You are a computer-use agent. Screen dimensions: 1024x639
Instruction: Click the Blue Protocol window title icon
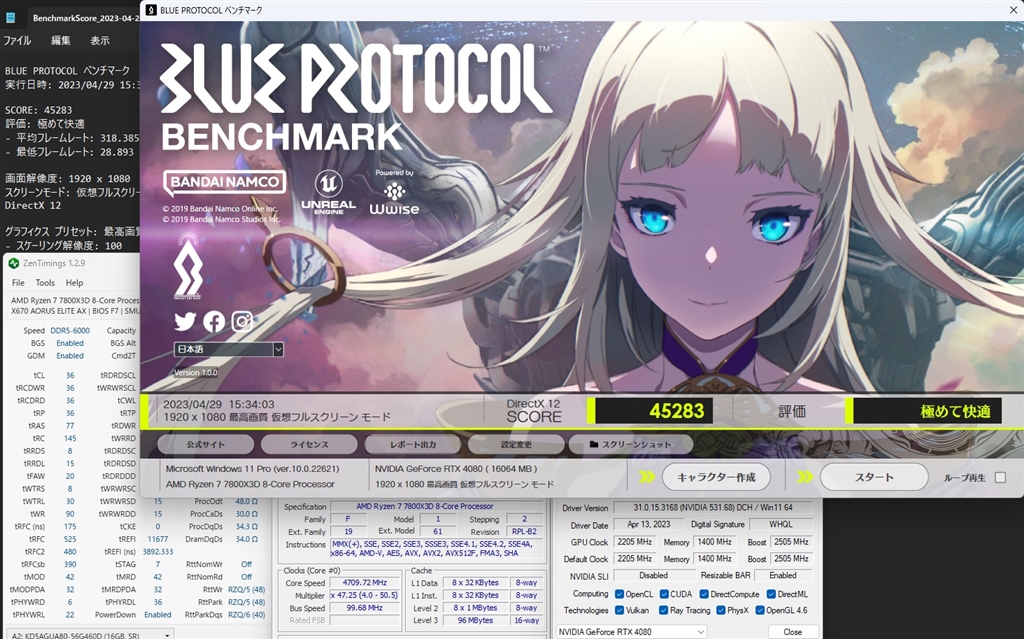(151, 10)
